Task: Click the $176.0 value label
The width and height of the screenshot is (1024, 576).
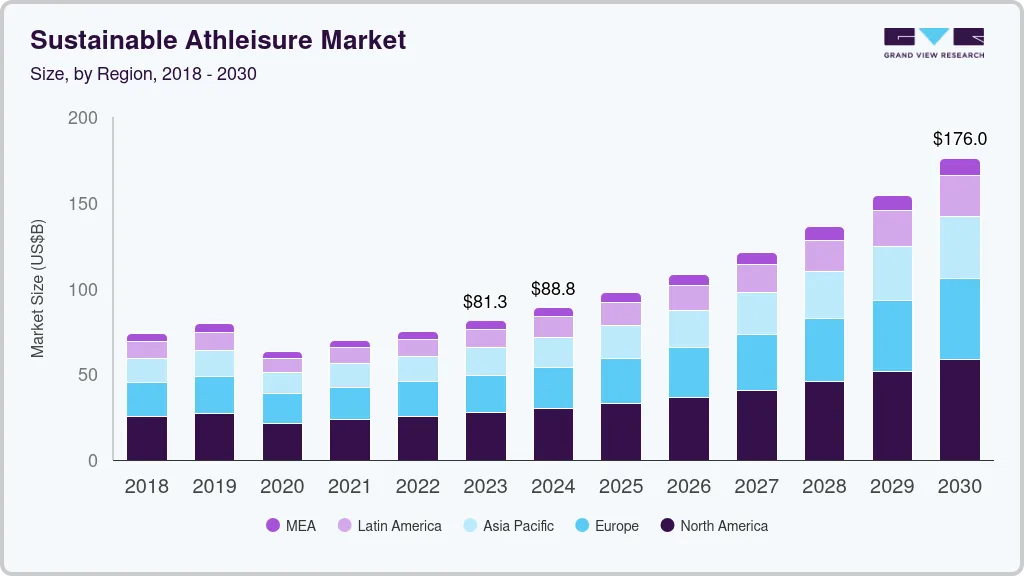Action: point(959,140)
